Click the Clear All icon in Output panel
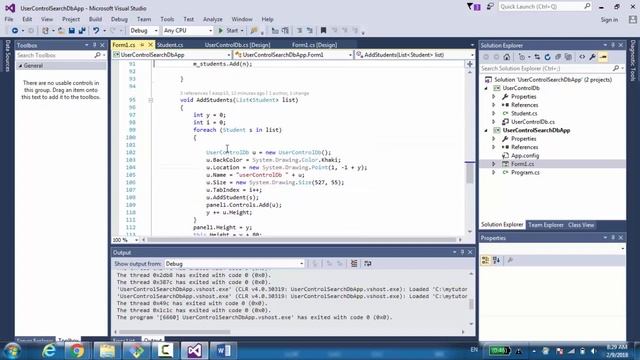This screenshot has width=640, height=360. tap(354, 264)
